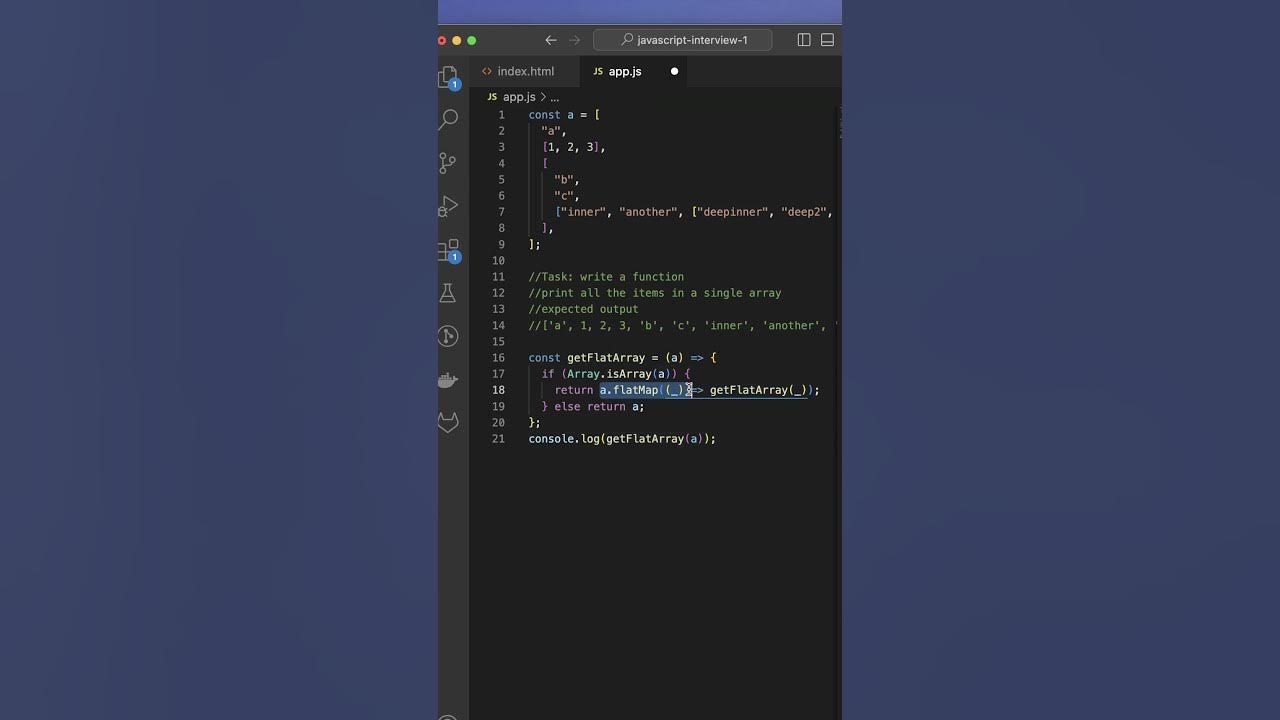
Task: Click line number 1 in the gutter
Action: pyautogui.click(x=501, y=115)
